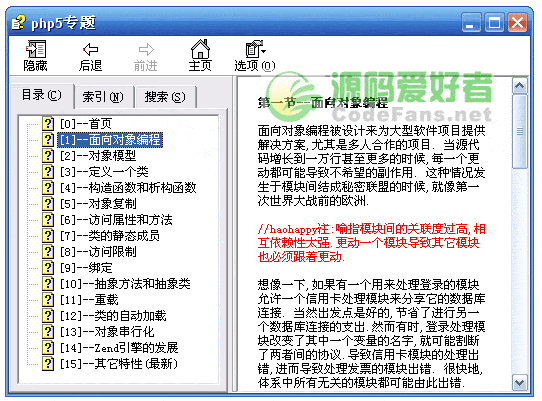
Task: Click the scrollbar down arrow in content pane
Action: (520, 383)
